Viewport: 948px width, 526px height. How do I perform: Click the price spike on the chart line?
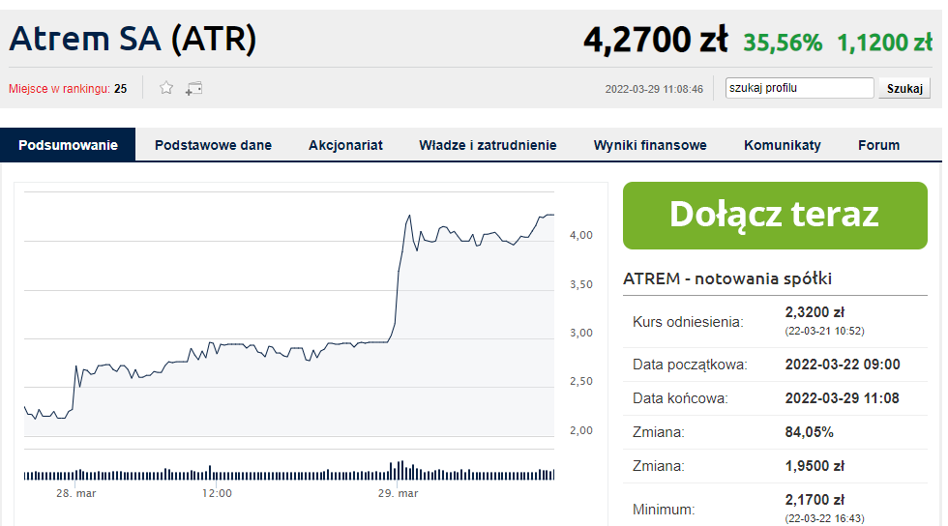click(x=409, y=216)
